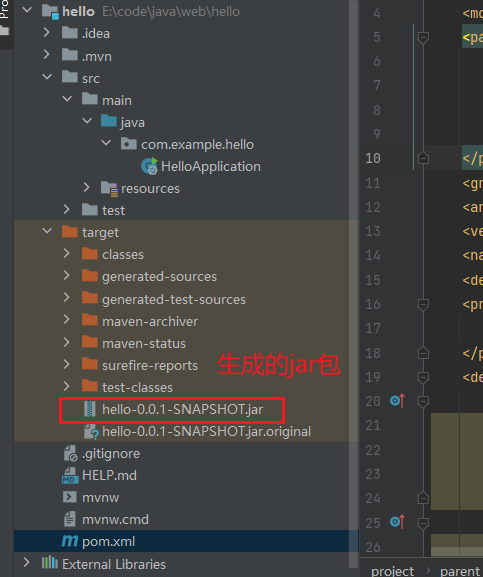This screenshot has width=483, height=577.
Task: Expand the generated-sources folder
Action: pos(67,275)
